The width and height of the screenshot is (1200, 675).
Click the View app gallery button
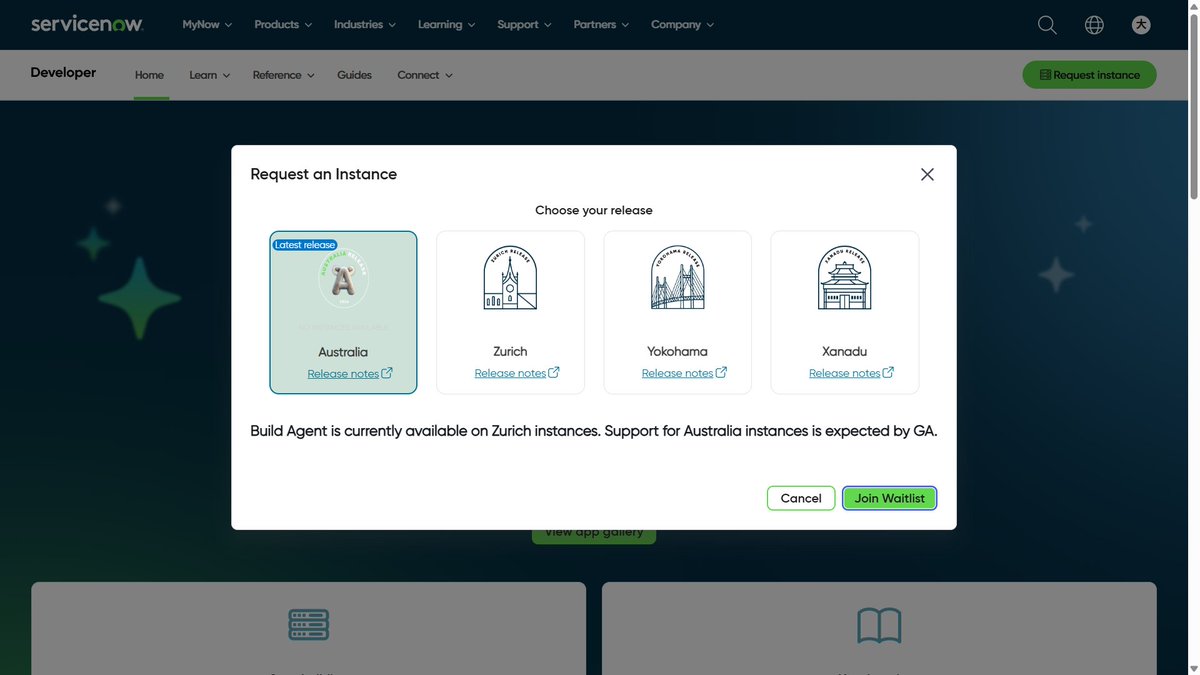594,533
